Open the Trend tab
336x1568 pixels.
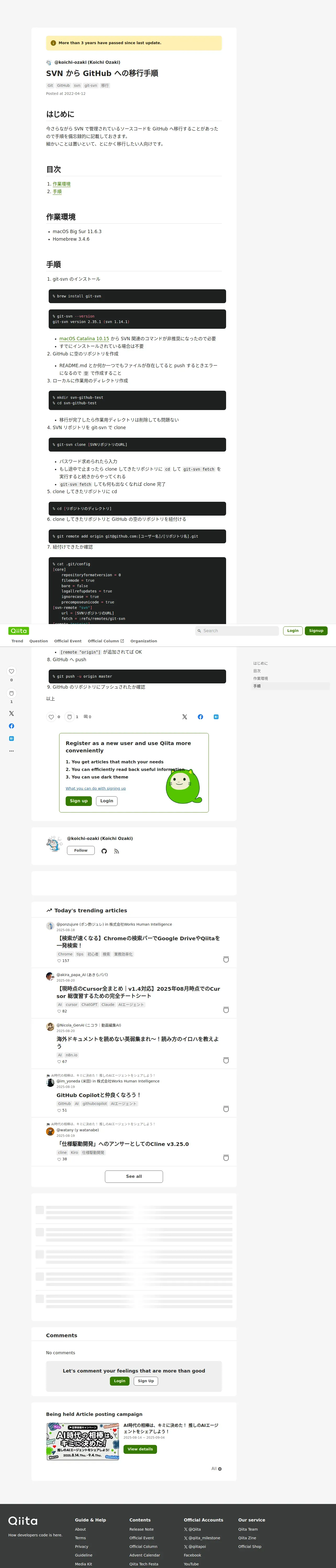tap(17, 641)
